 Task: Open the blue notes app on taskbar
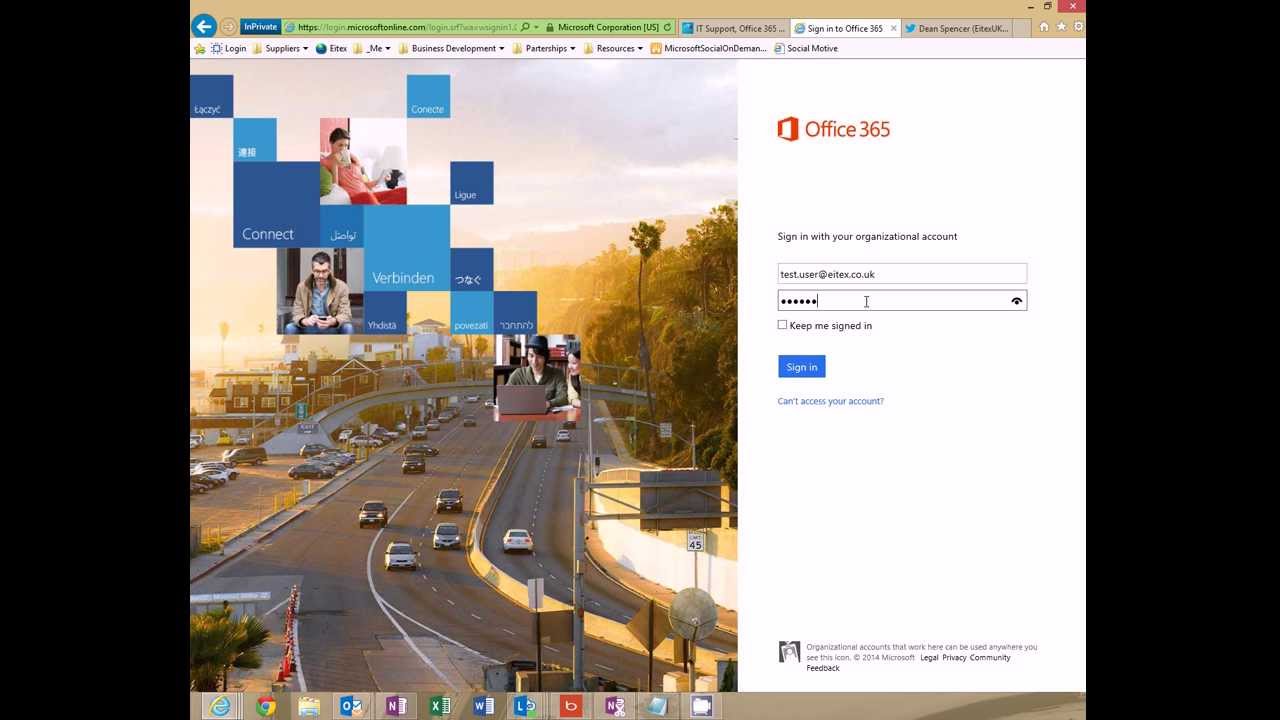click(657, 706)
